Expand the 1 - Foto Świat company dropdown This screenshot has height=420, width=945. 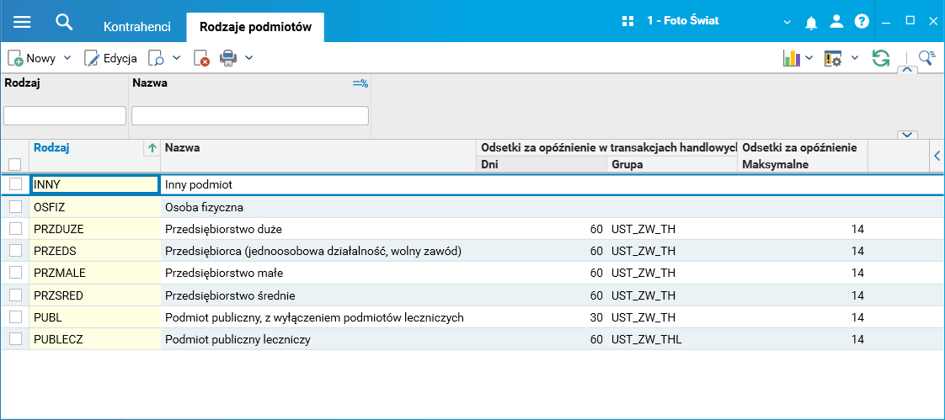[x=786, y=21]
